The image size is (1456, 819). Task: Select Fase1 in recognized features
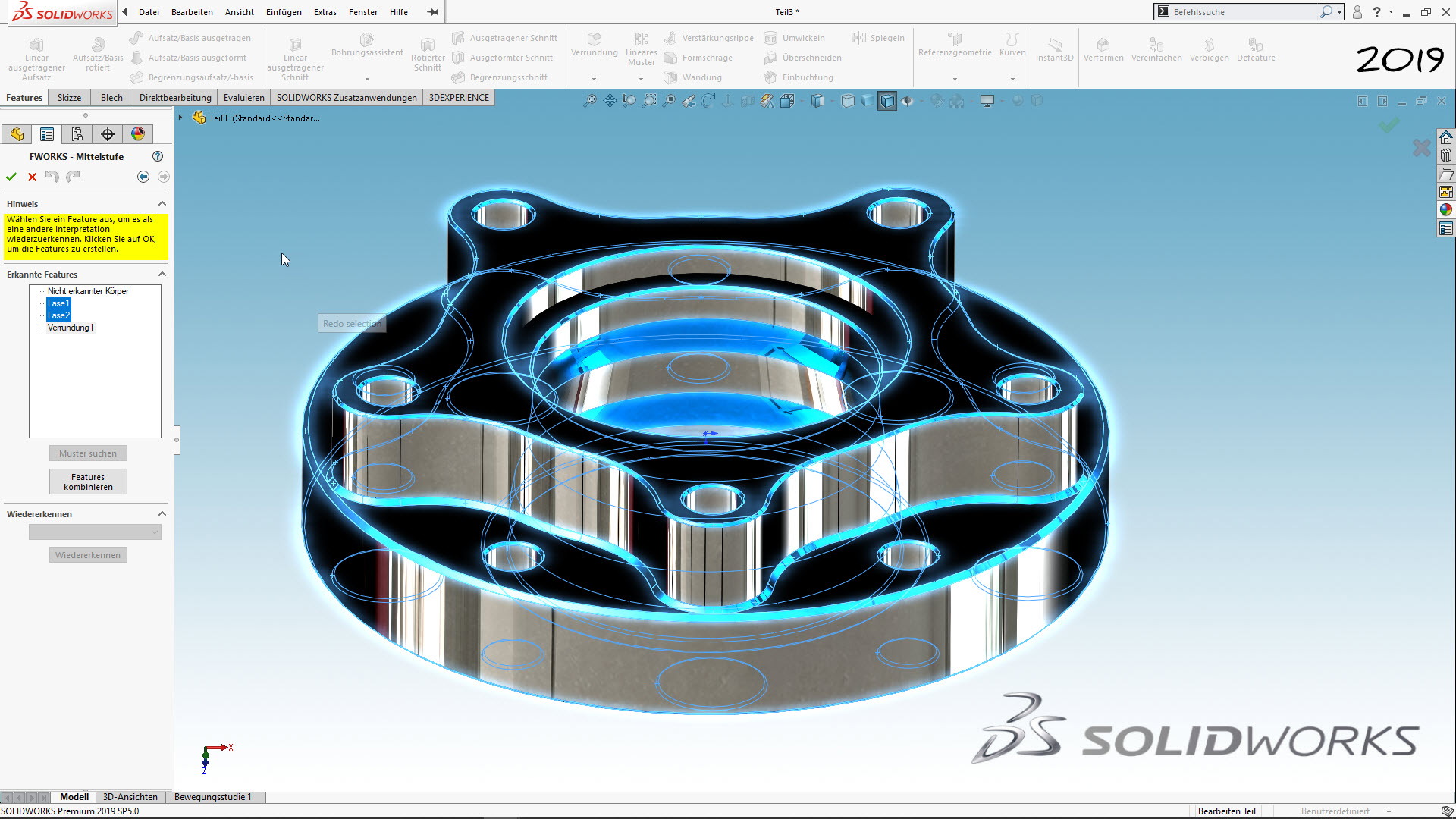click(x=58, y=303)
